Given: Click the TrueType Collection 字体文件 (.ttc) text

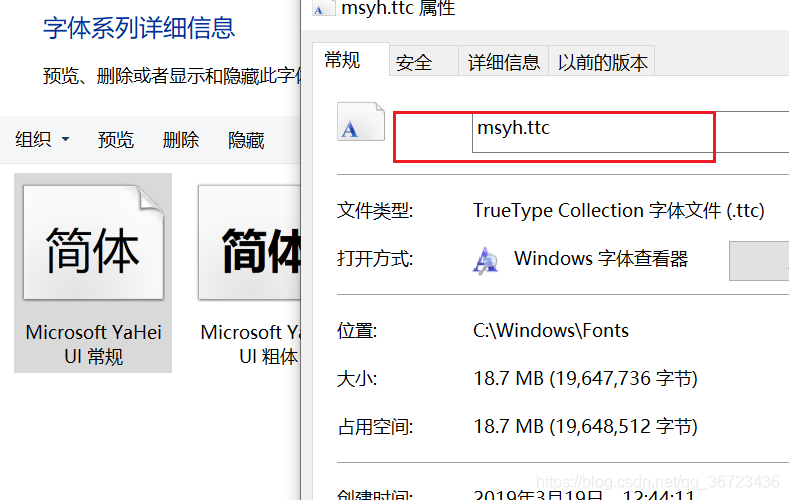Looking at the screenshot, I should point(619,210).
